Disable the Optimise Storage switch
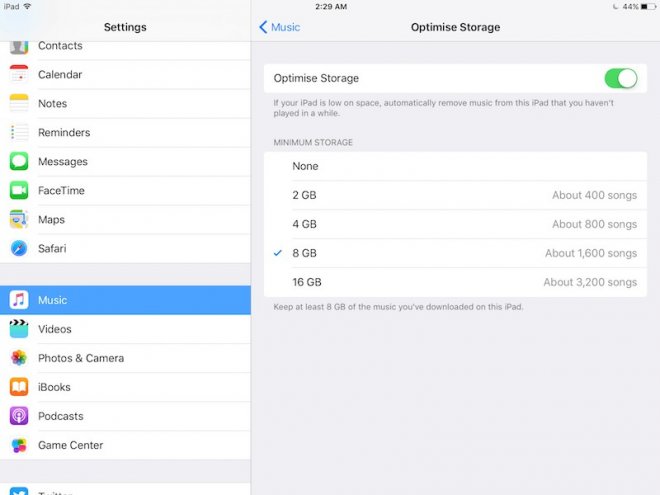Image resolution: width=660 pixels, height=495 pixels. [x=620, y=78]
